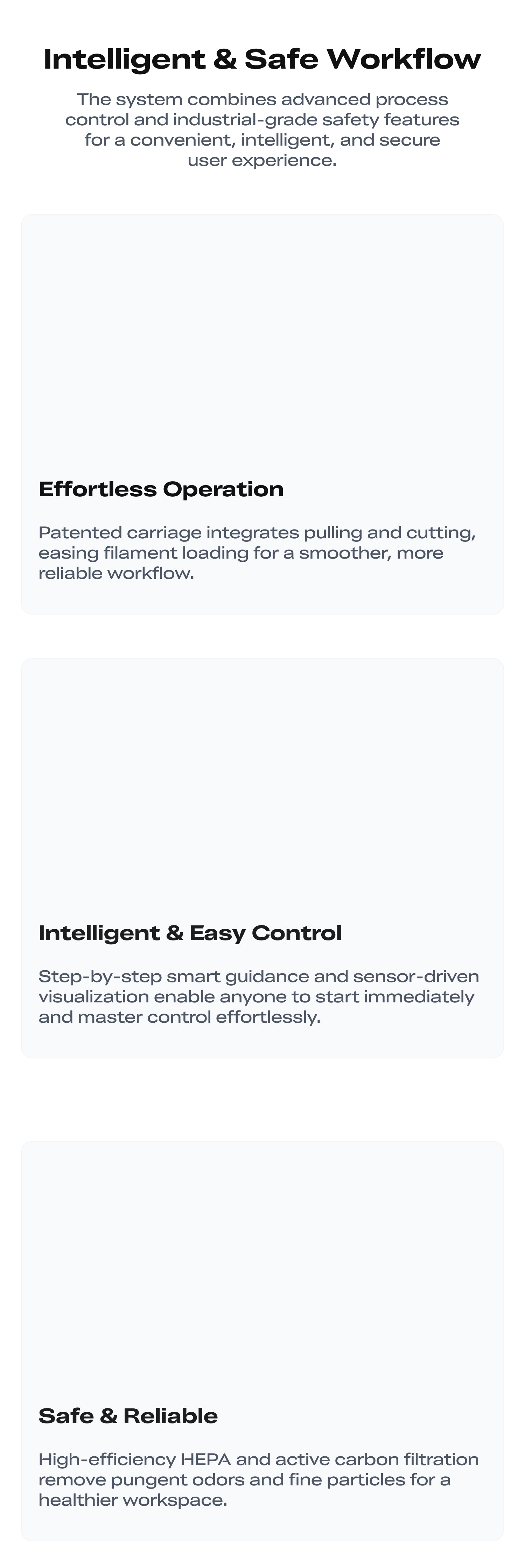This screenshot has height=1568, width=525.
Task: Click "reliable workflow." in the first card
Action: point(116,573)
